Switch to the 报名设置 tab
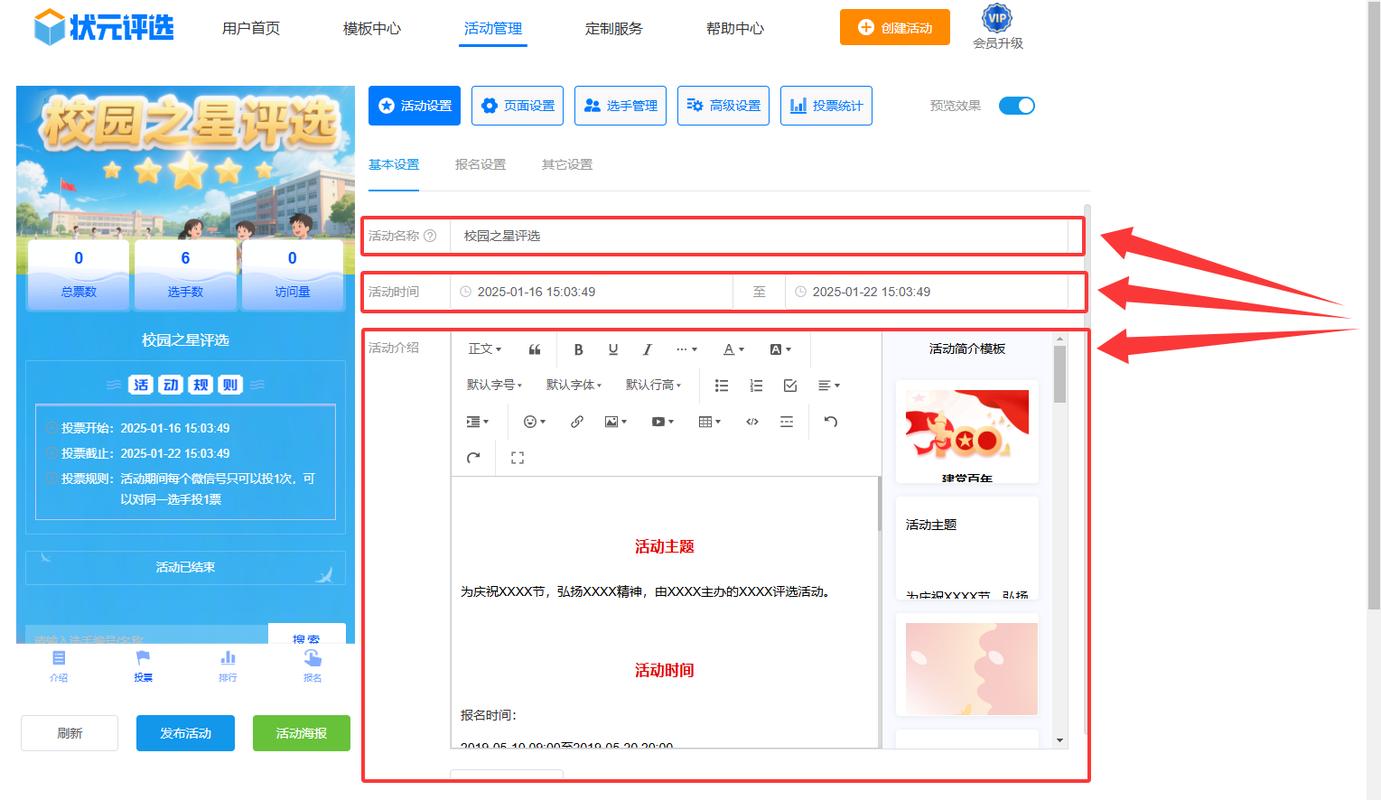The image size is (1381, 800). [x=480, y=165]
